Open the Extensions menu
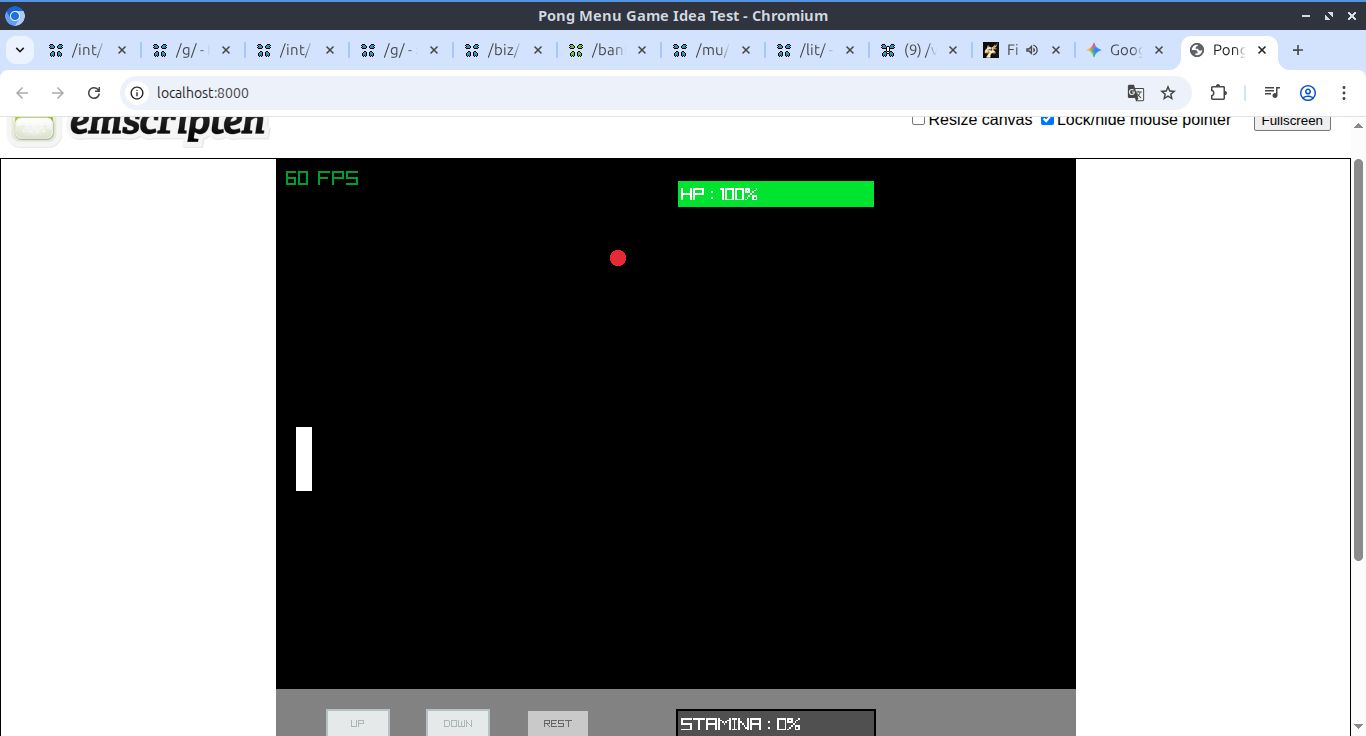 pos(1218,93)
